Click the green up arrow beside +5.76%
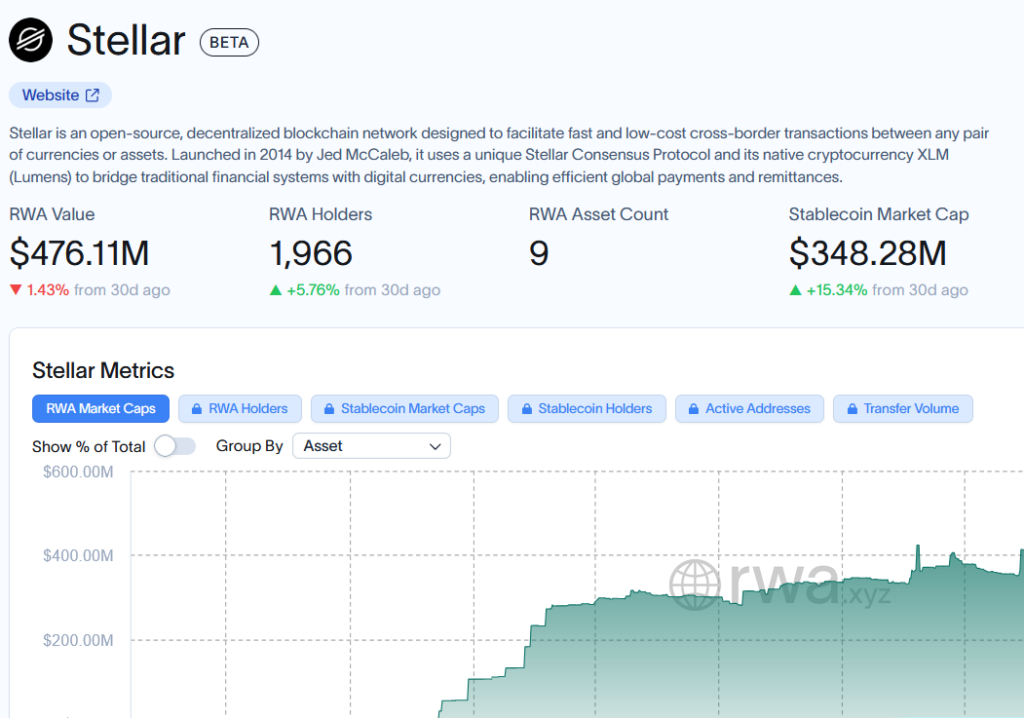The width and height of the screenshot is (1024, 718). click(x=276, y=290)
